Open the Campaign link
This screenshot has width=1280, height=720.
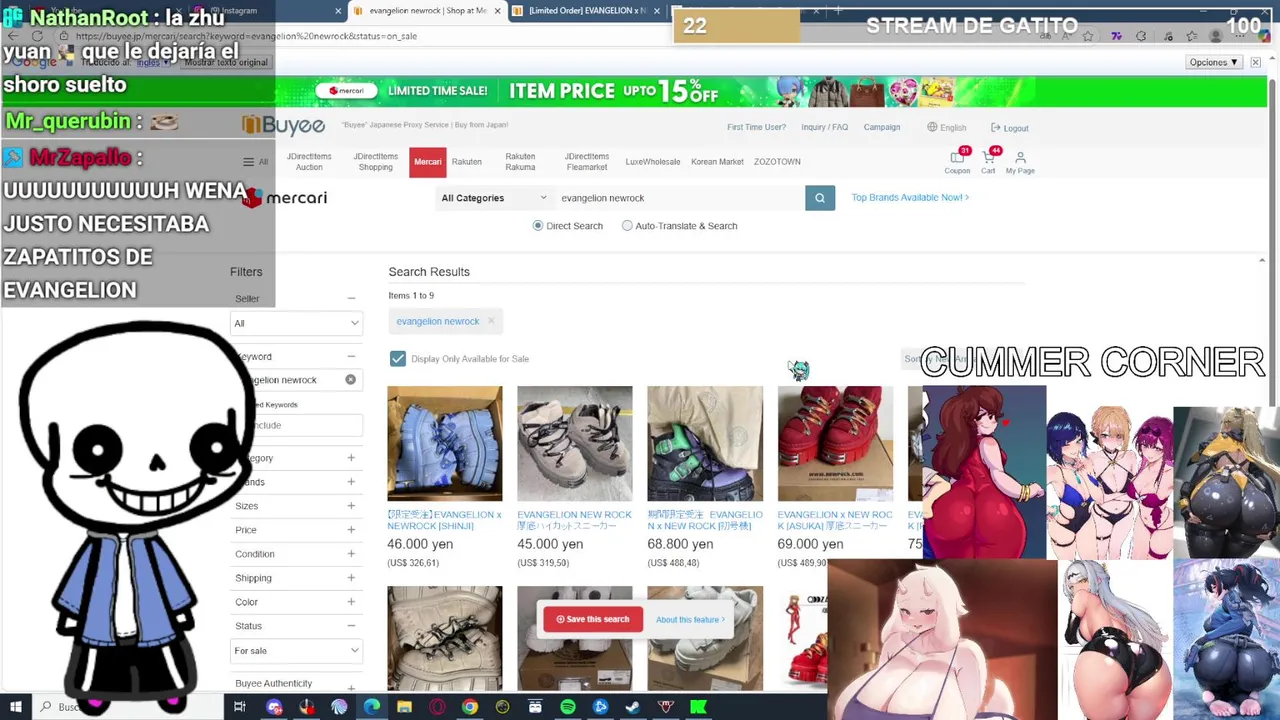click(882, 128)
